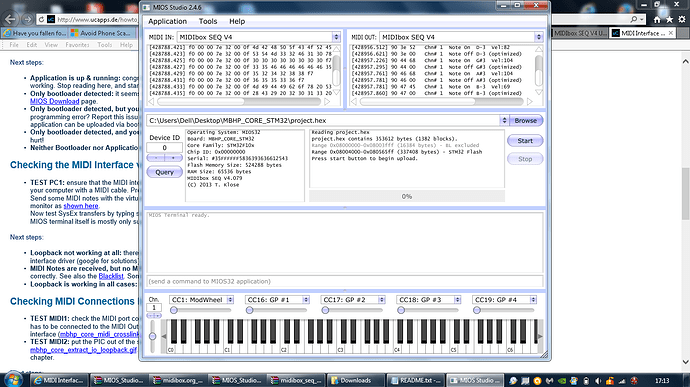This screenshot has width=690, height=387.
Task: Play the C1 key on virtual keyboard
Action: pos(227,349)
